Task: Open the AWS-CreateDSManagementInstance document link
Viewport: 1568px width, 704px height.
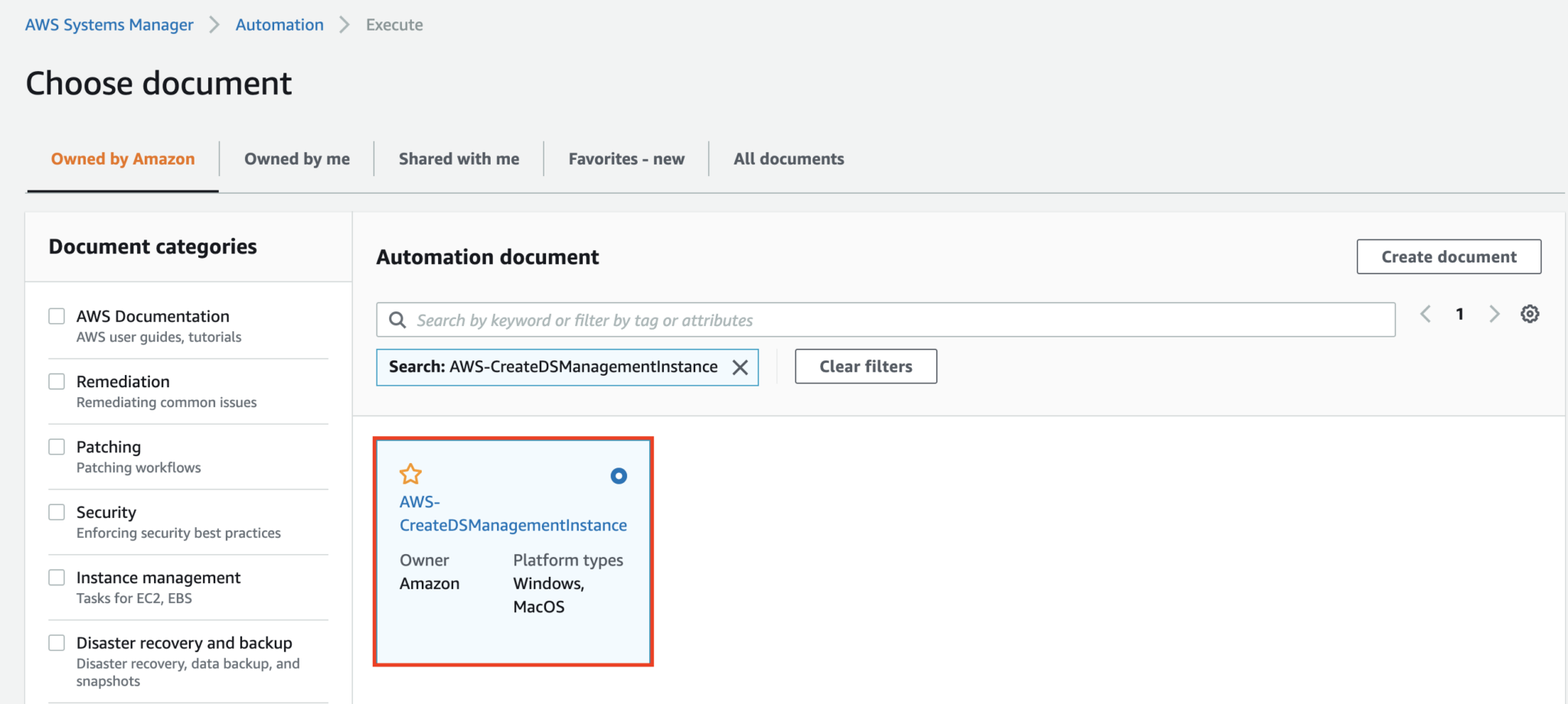Action: coord(513,513)
